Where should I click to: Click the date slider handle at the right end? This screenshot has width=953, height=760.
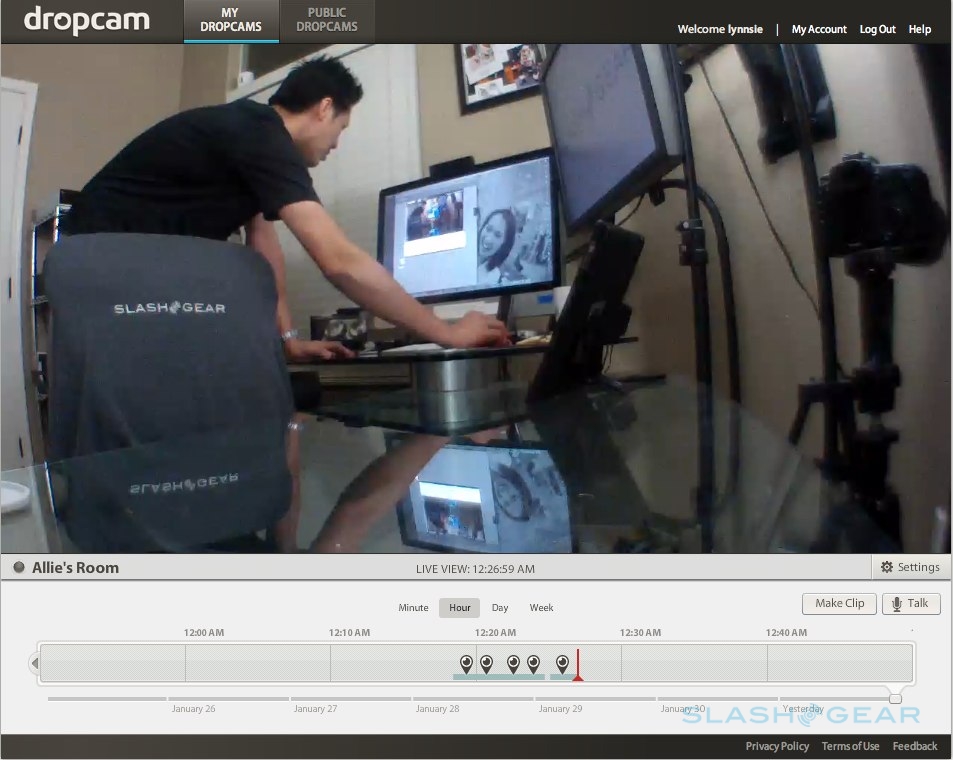click(895, 699)
